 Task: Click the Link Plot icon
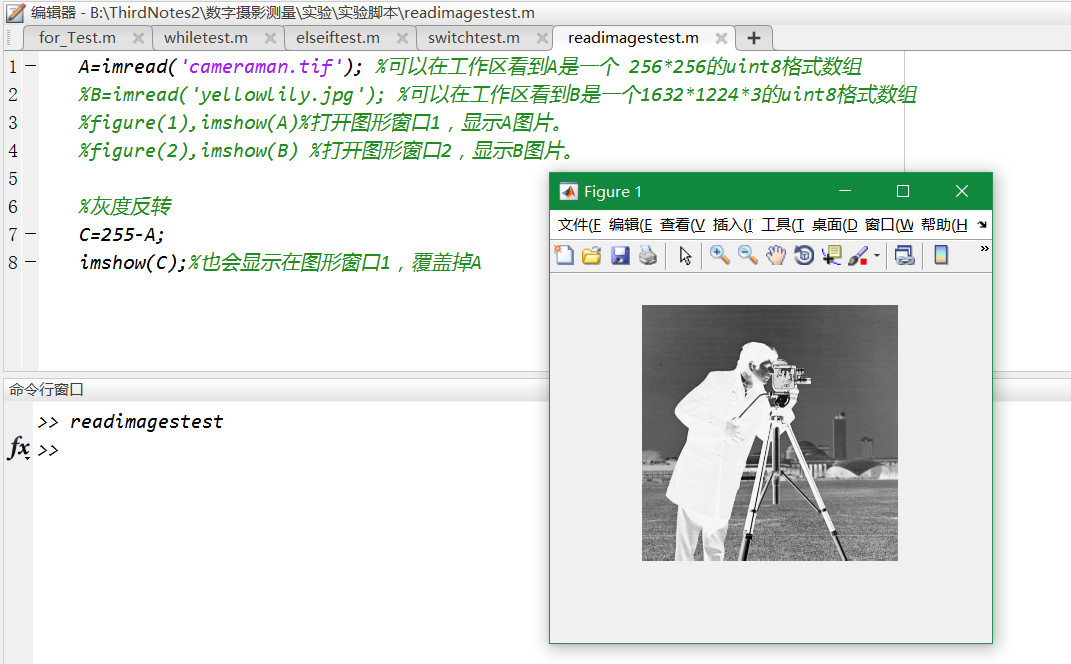904,255
